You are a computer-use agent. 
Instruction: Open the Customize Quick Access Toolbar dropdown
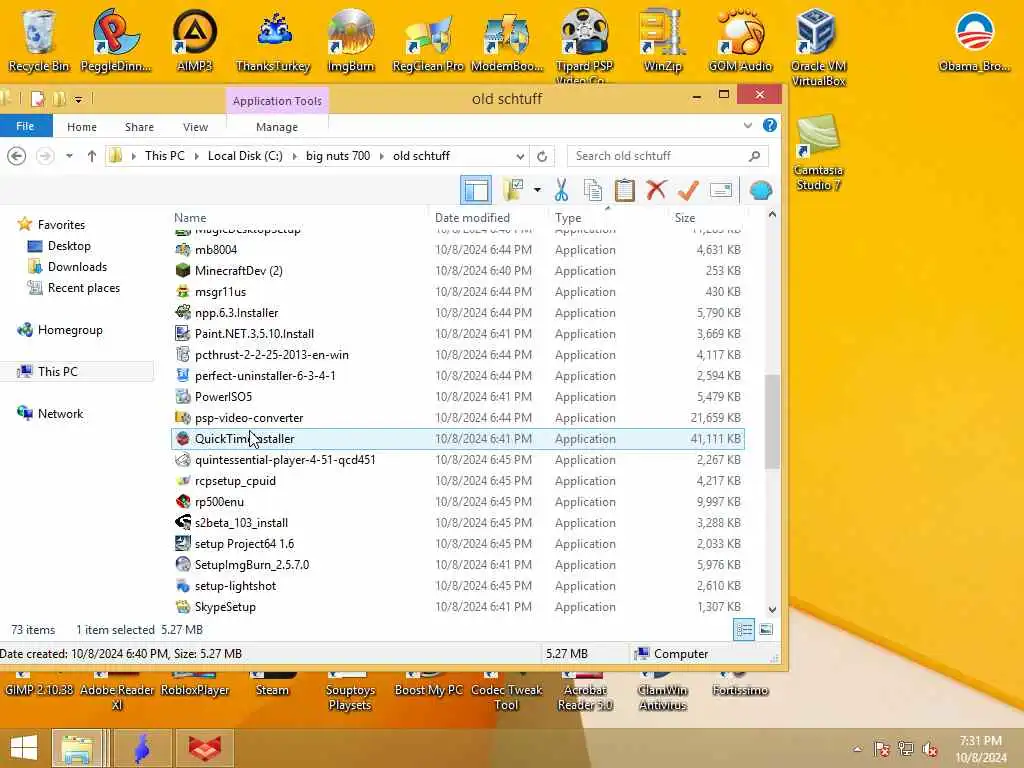(78, 99)
